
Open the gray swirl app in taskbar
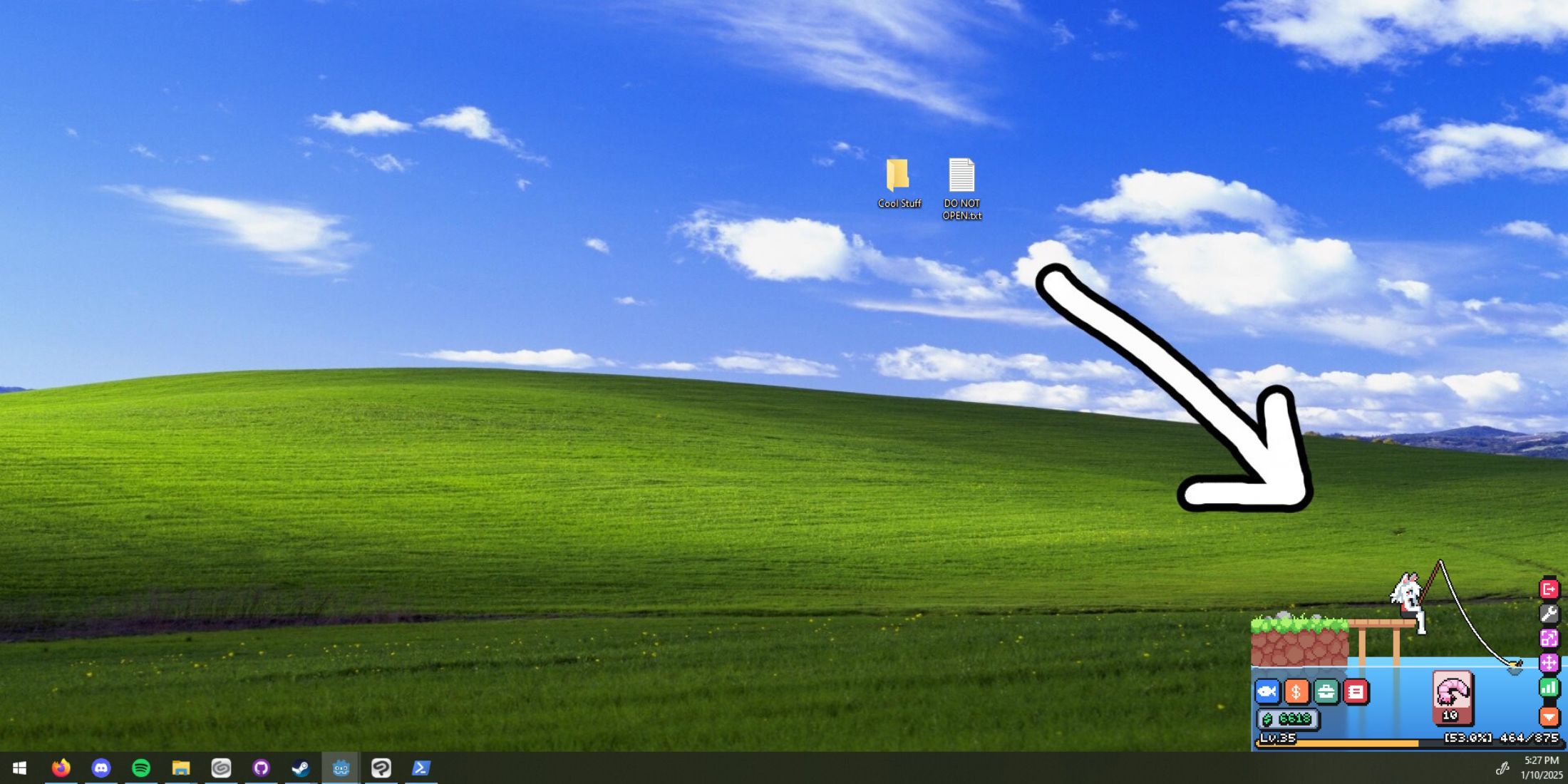[x=221, y=768]
